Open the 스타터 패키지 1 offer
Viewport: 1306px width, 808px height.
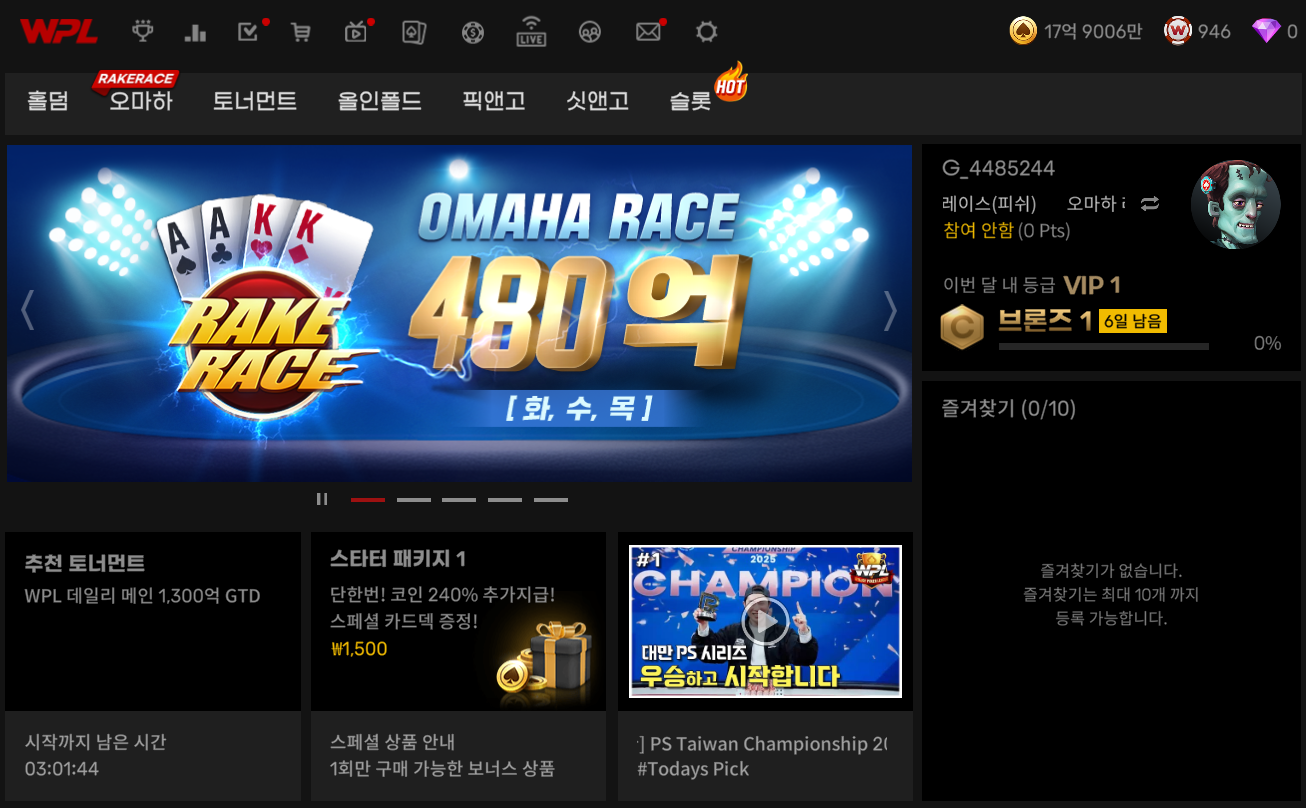click(x=458, y=620)
